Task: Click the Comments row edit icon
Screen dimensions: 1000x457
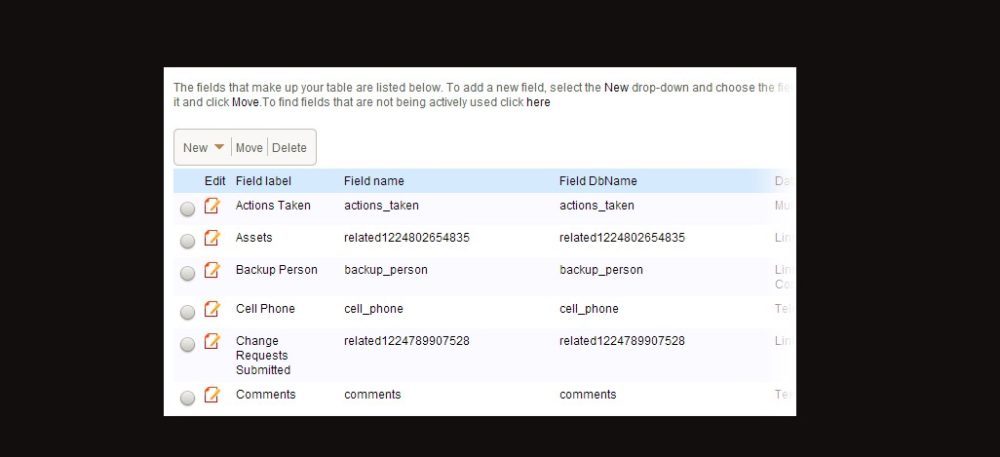Action: tap(211, 395)
